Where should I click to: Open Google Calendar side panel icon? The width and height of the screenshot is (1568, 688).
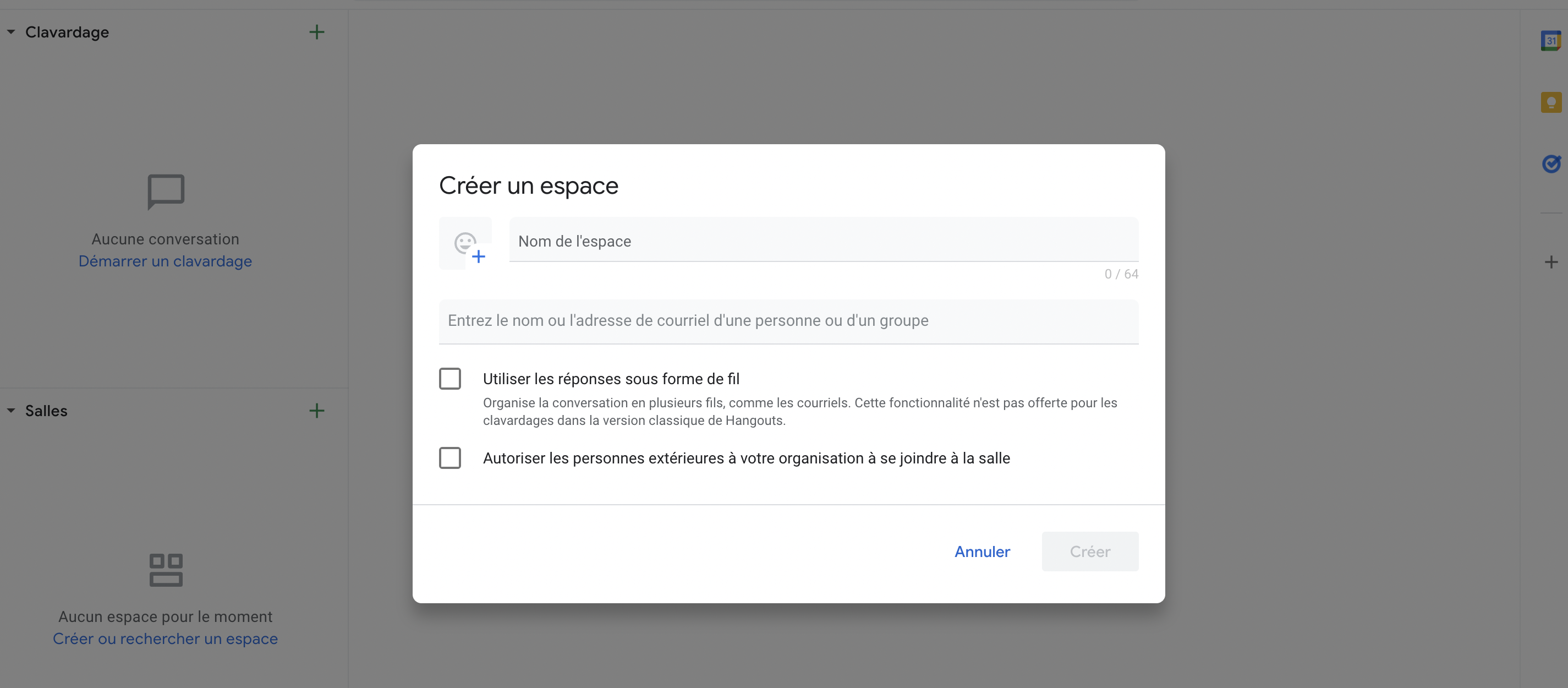[x=1550, y=41]
